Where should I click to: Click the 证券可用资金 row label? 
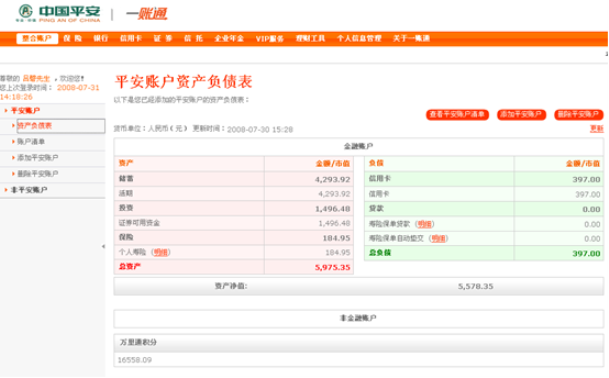(139, 223)
